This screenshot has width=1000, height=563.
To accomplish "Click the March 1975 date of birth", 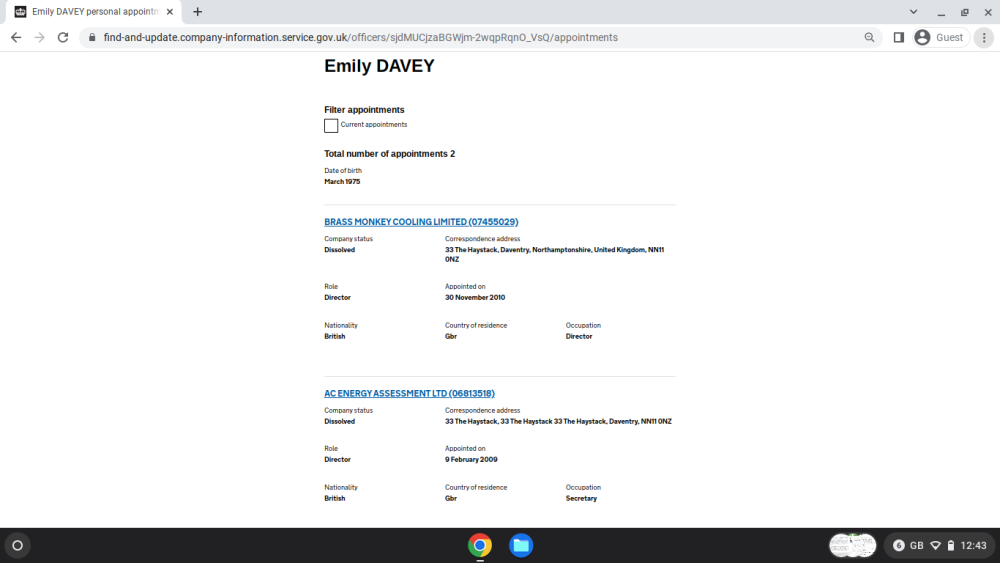I will (342, 182).
